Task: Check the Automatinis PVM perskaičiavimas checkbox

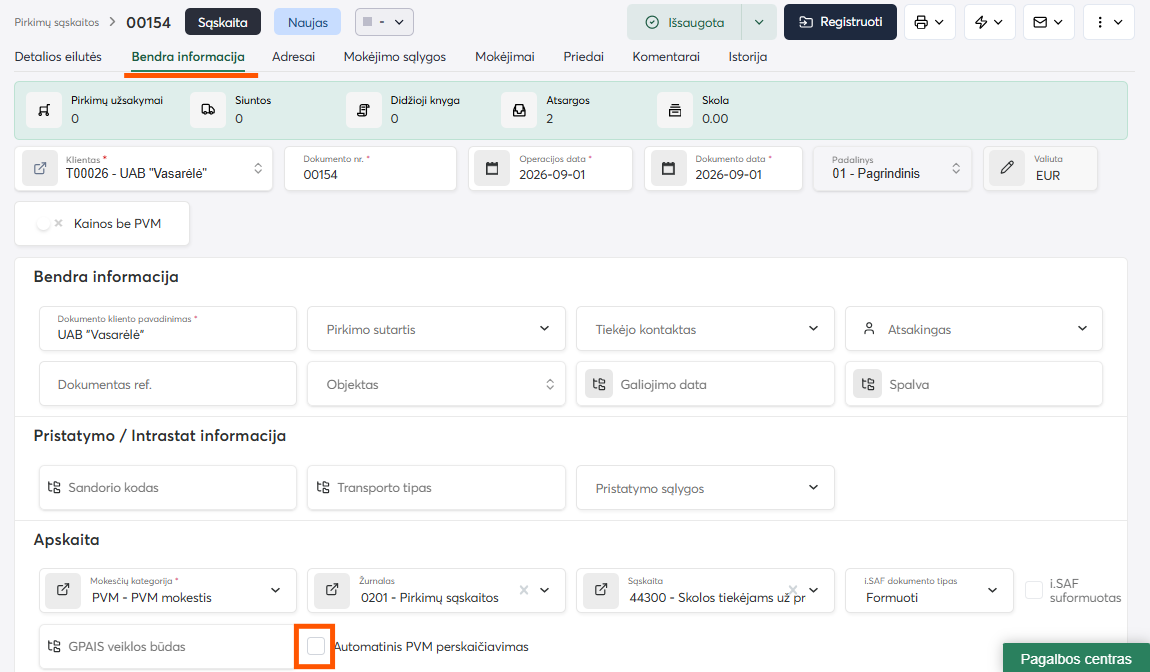Action: pos(315,646)
